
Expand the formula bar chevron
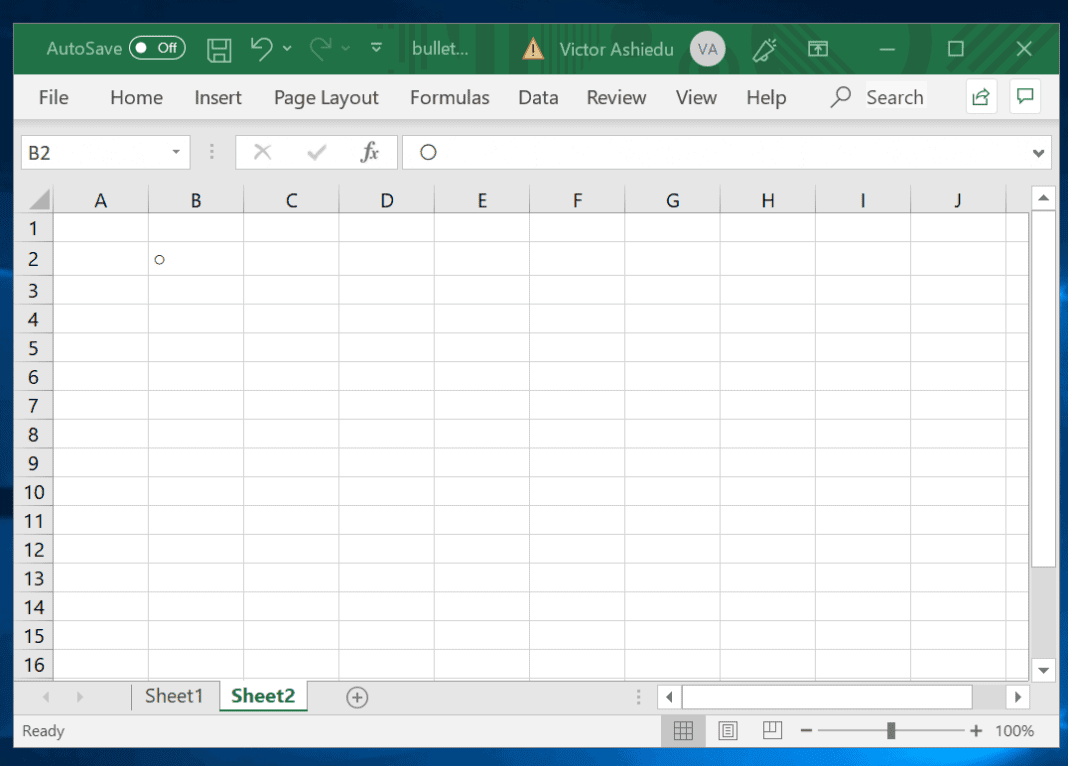(1038, 153)
